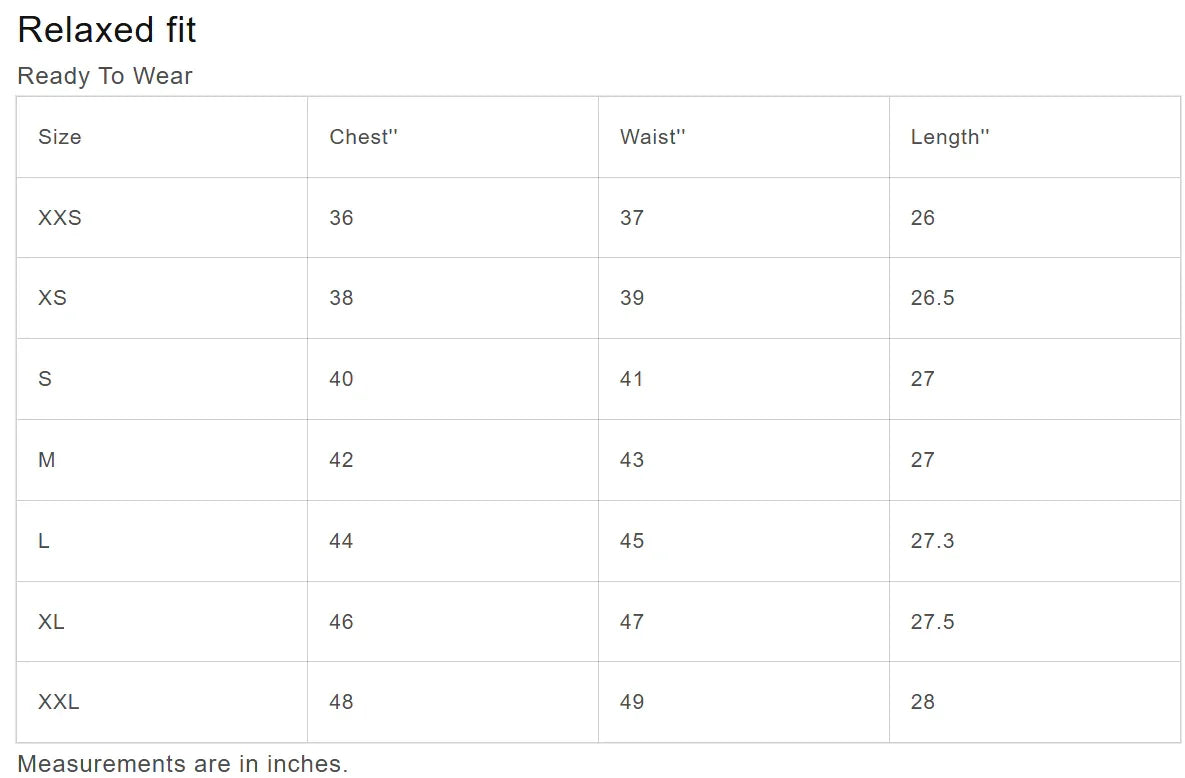
Task: Pick the M size row label
Action: (47, 460)
